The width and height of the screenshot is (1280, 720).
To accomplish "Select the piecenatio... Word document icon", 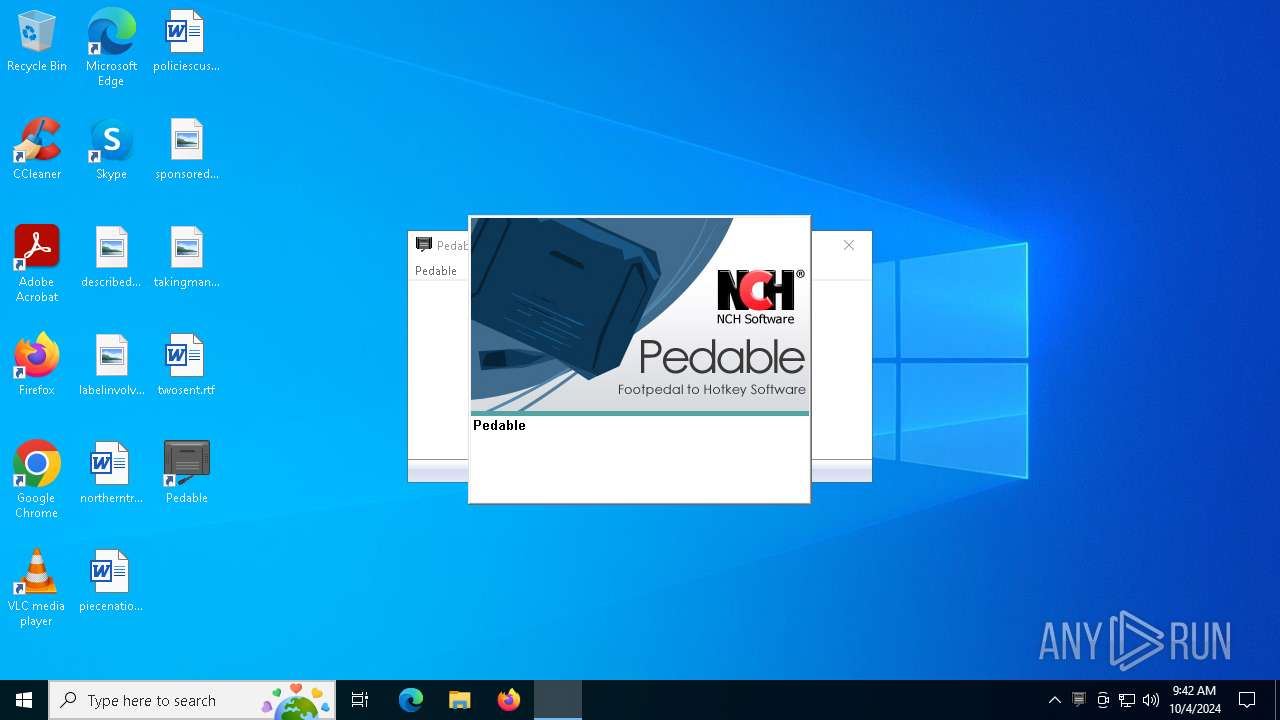I will (111, 582).
